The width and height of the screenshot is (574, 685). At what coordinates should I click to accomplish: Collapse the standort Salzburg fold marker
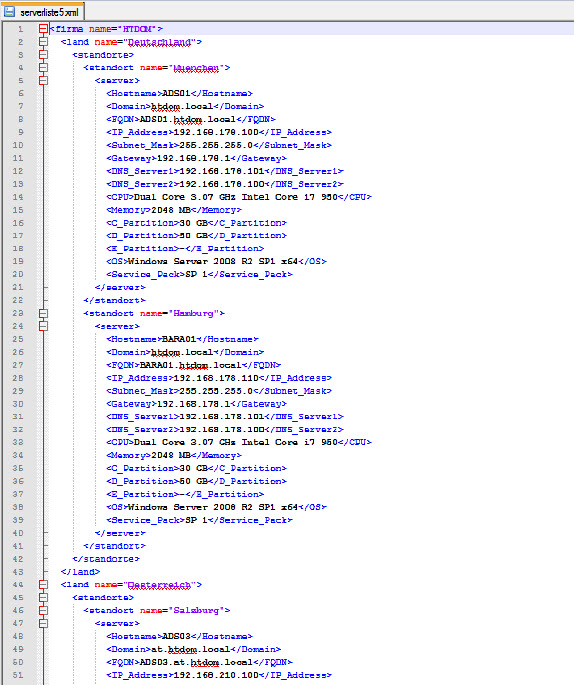pos(43,610)
